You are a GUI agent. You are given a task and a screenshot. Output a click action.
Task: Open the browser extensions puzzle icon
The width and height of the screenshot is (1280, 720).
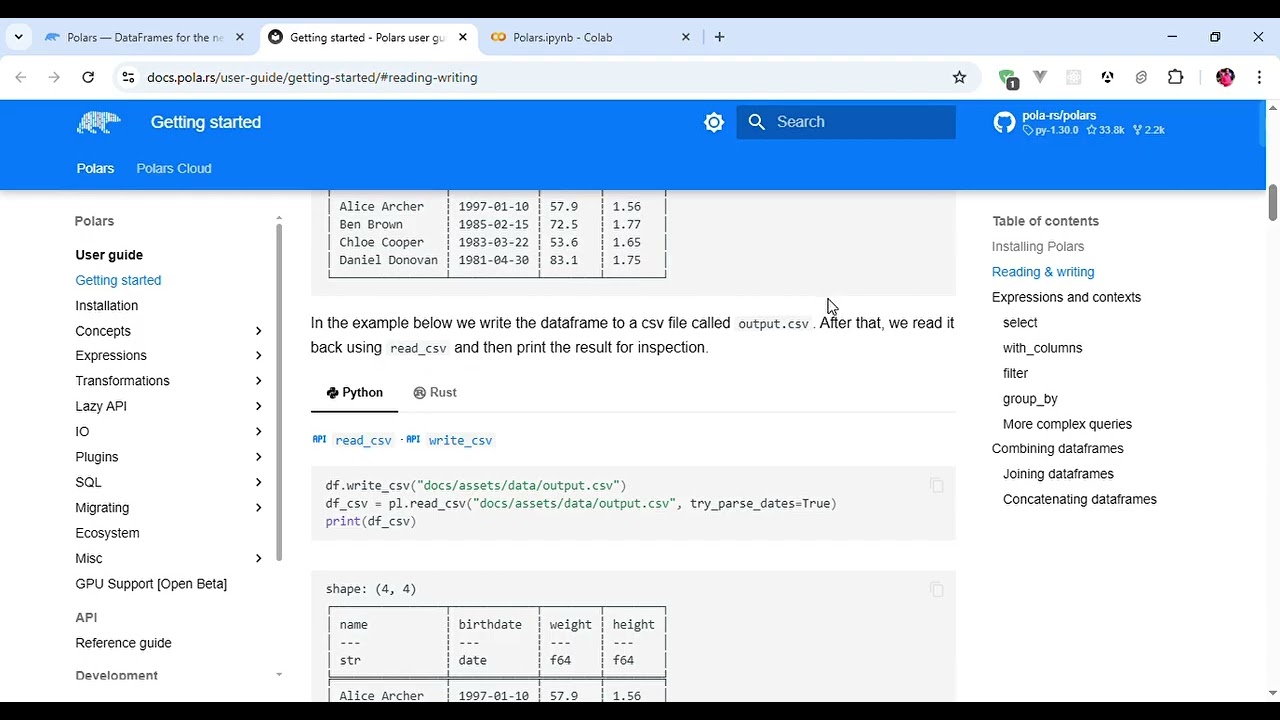click(x=1175, y=77)
